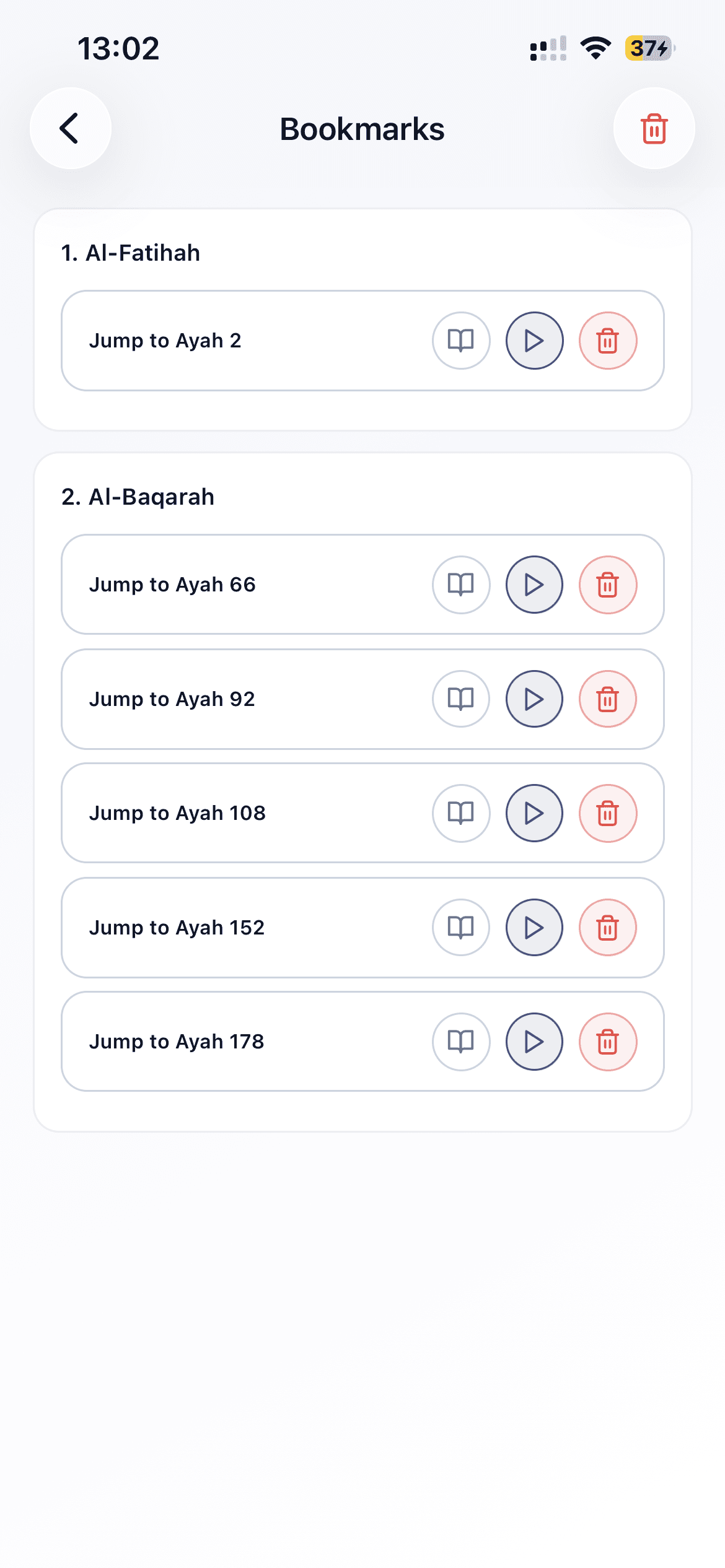
Task: Play Al-Fatihah Ayah 2 audio
Action: 534,341
